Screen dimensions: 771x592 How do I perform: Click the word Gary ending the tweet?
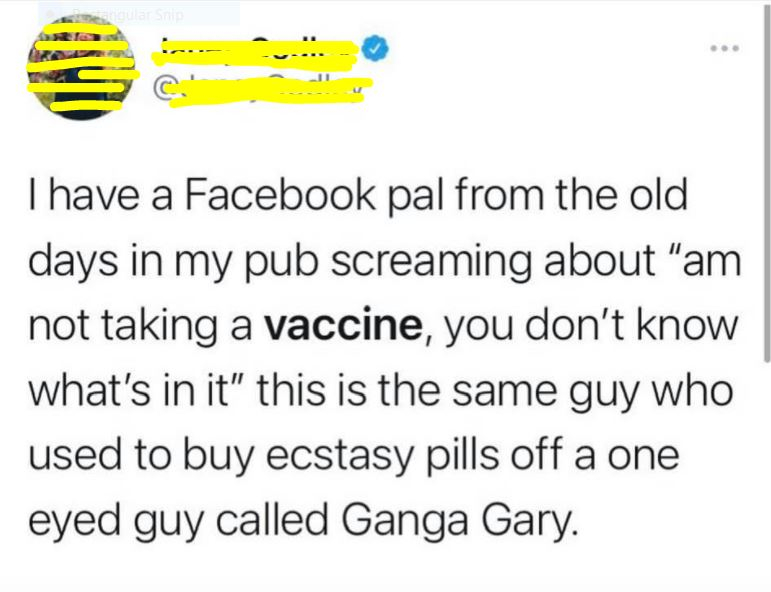(528, 523)
